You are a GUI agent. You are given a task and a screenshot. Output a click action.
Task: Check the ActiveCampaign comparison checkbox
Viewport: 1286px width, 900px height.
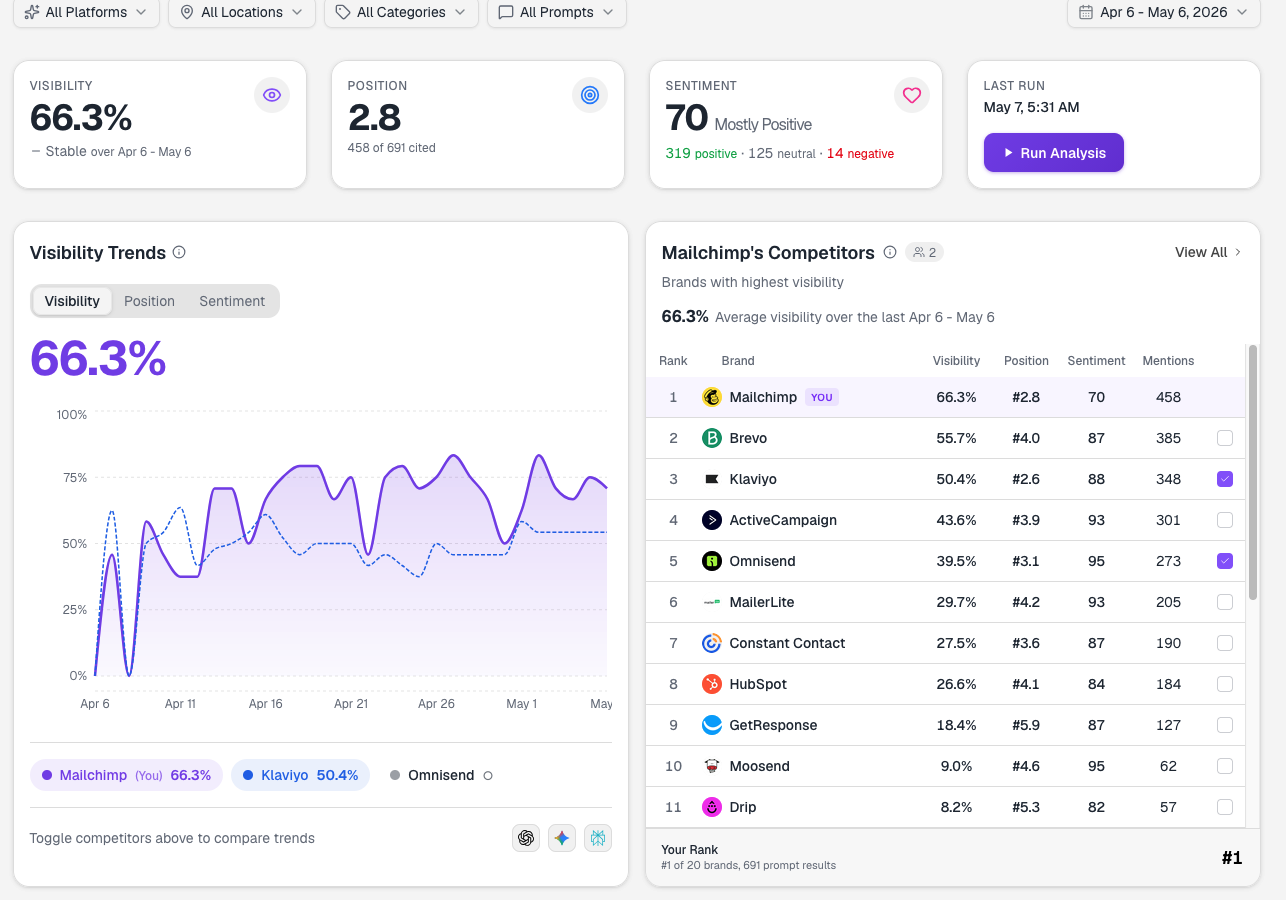tap(1225, 520)
